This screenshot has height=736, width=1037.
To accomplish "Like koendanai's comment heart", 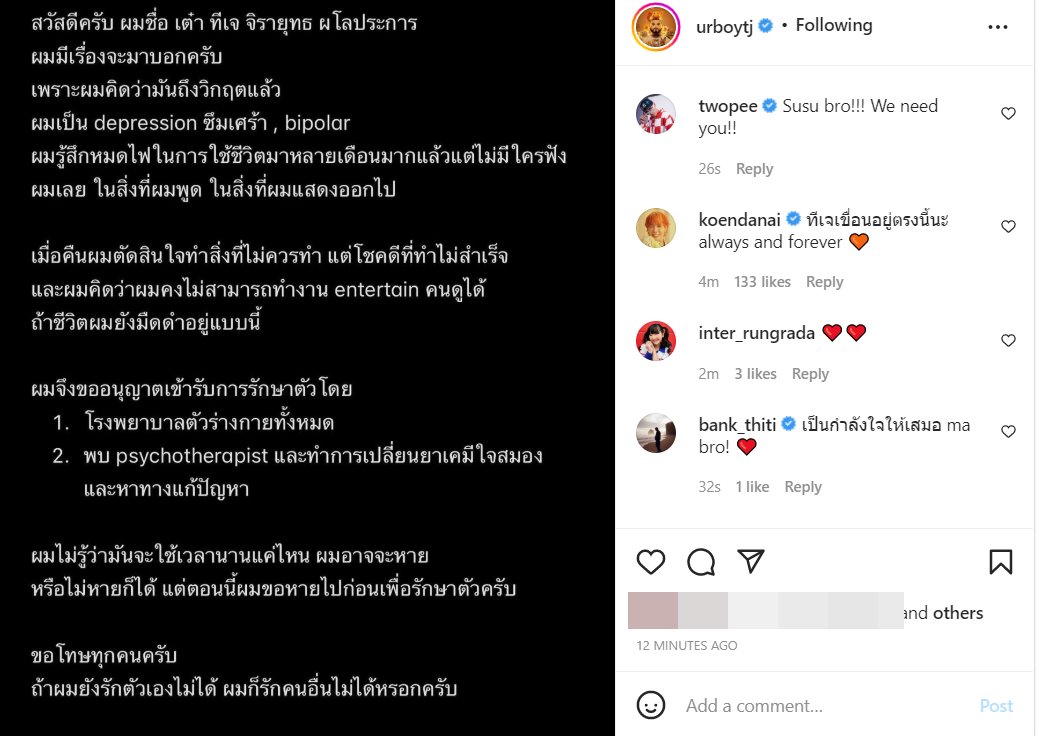I will [x=1008, y=227].
